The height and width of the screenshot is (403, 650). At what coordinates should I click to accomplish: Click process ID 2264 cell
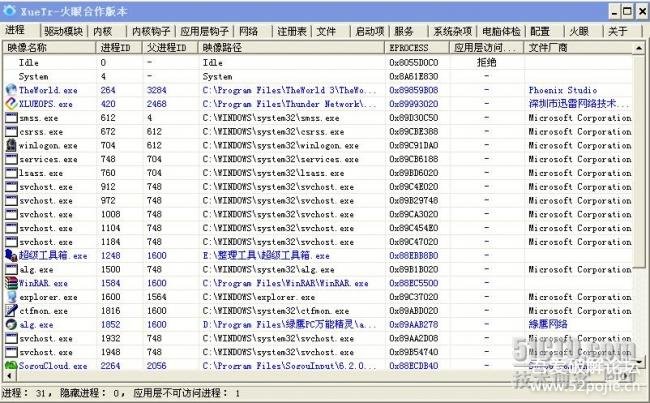pos(110,366)
